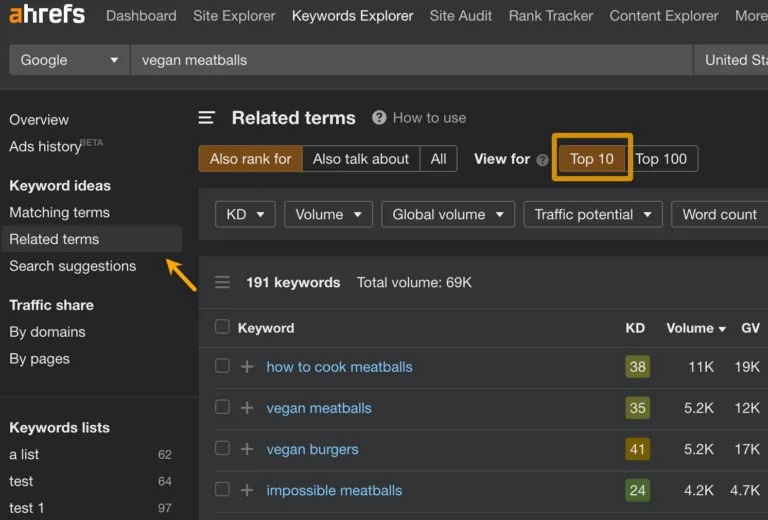
Task: Click KD badge 38 for 'how to cook meatballs'
Action: point(637,367)
